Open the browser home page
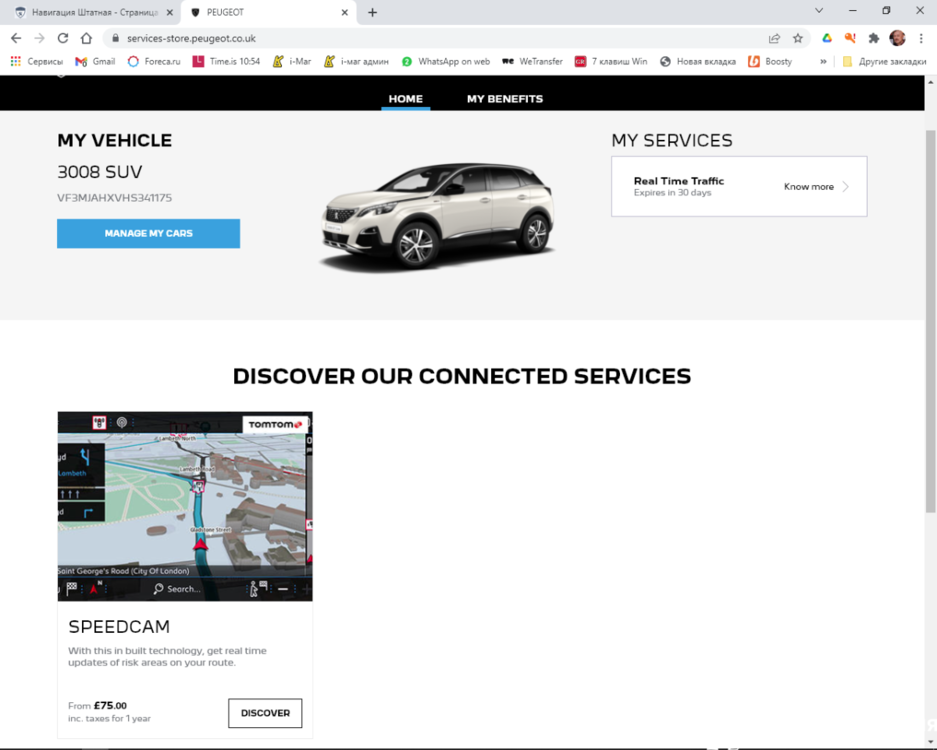Image resolution: width=937 pixels, height=750 pixels. [87, 38]
